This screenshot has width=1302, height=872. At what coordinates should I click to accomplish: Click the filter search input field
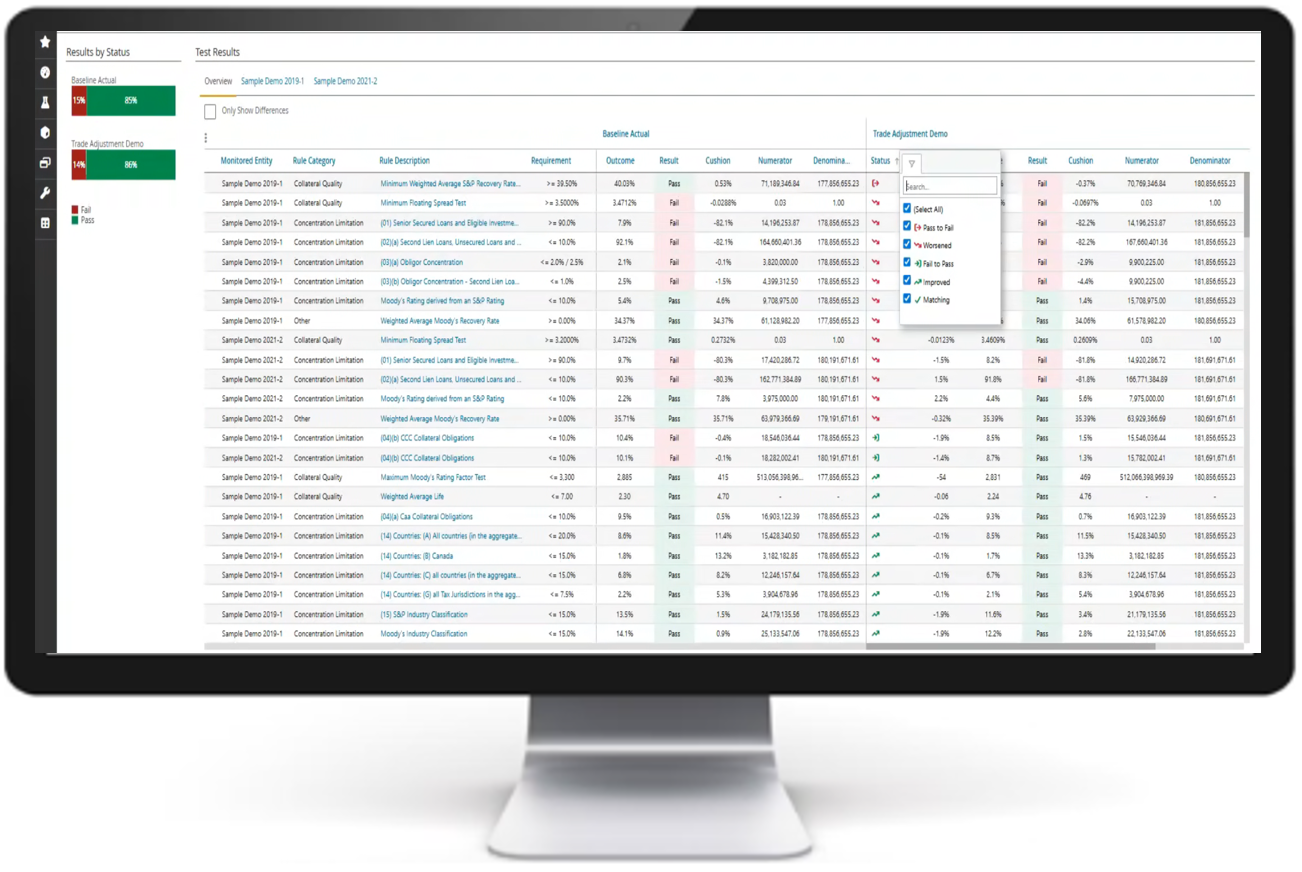[x=949, y=186]
